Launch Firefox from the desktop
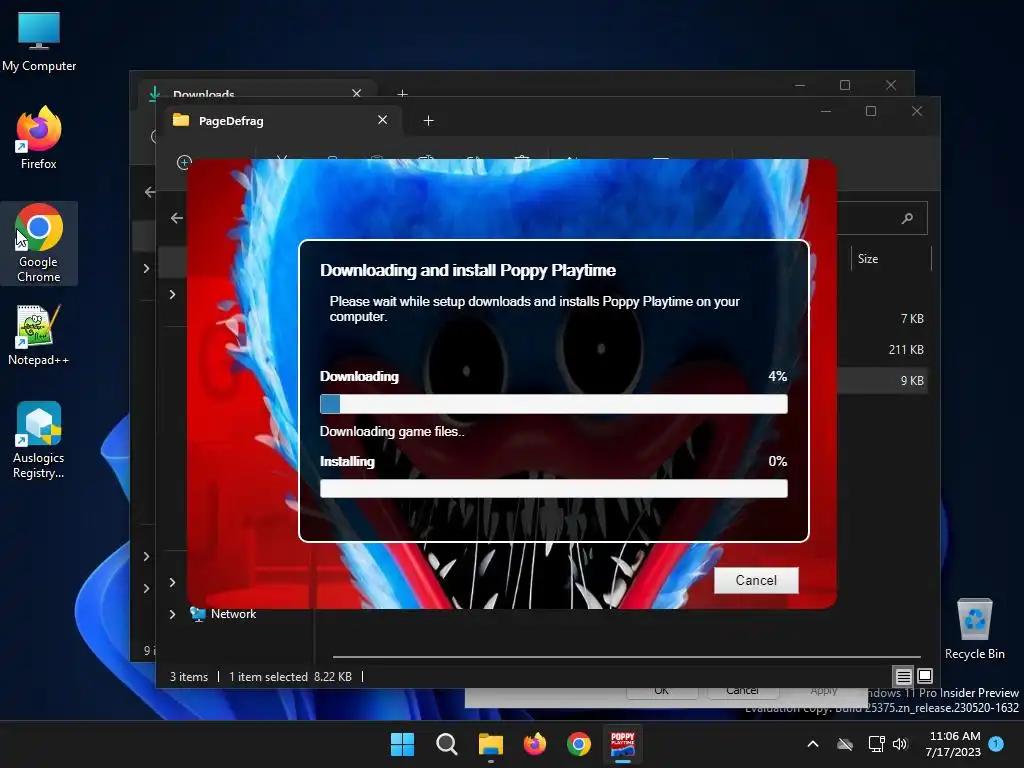1024x768 pixels. (39, 138)
